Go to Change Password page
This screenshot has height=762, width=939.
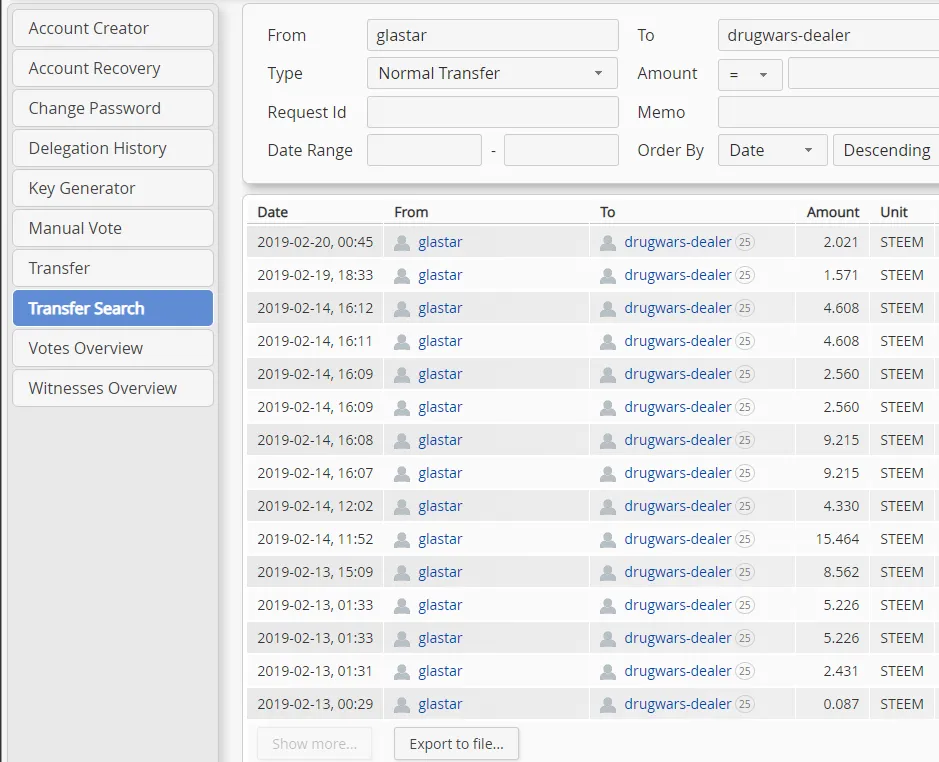[x=113, y=108]
